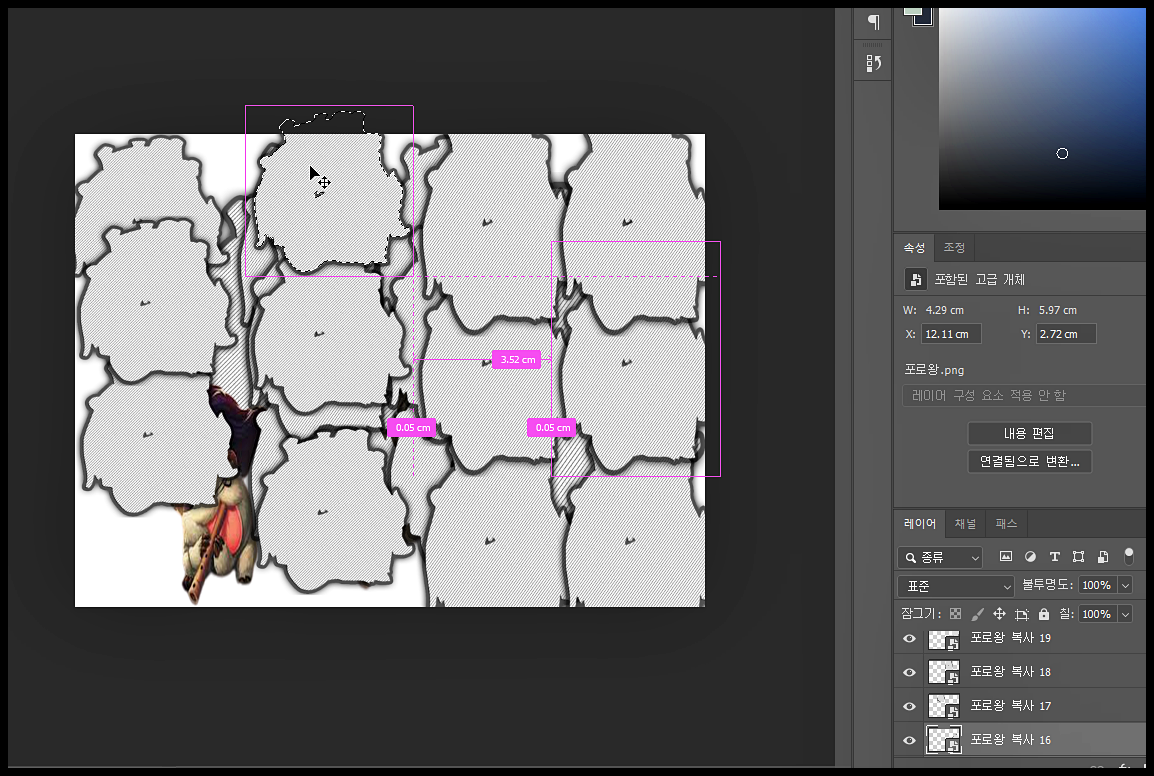Lock image pixels brush icon
Screen dimensions: 1154x776
[x=977, y=613]
